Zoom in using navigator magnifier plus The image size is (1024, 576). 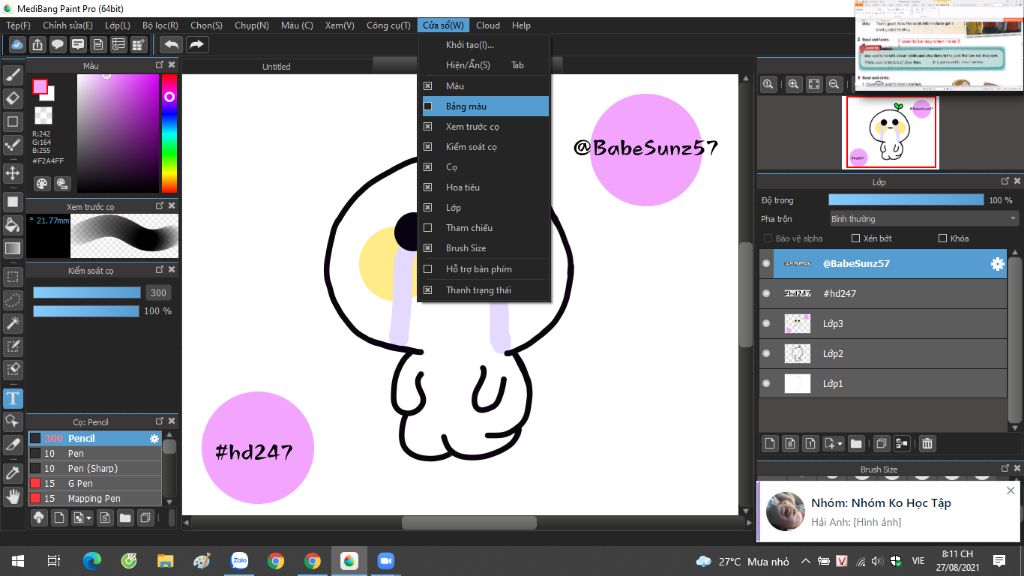793,84
